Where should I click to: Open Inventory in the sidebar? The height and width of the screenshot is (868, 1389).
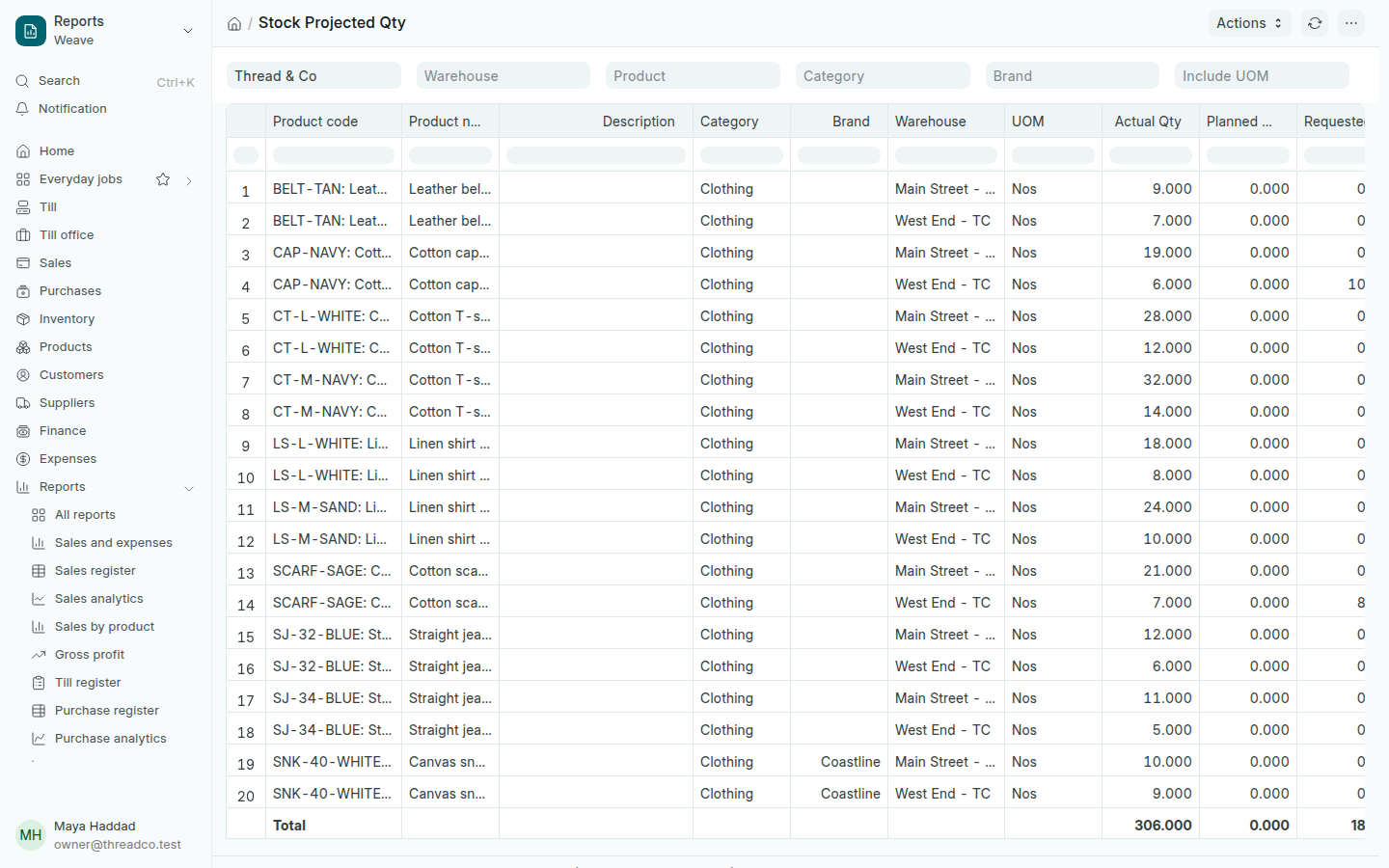point(105,319)
